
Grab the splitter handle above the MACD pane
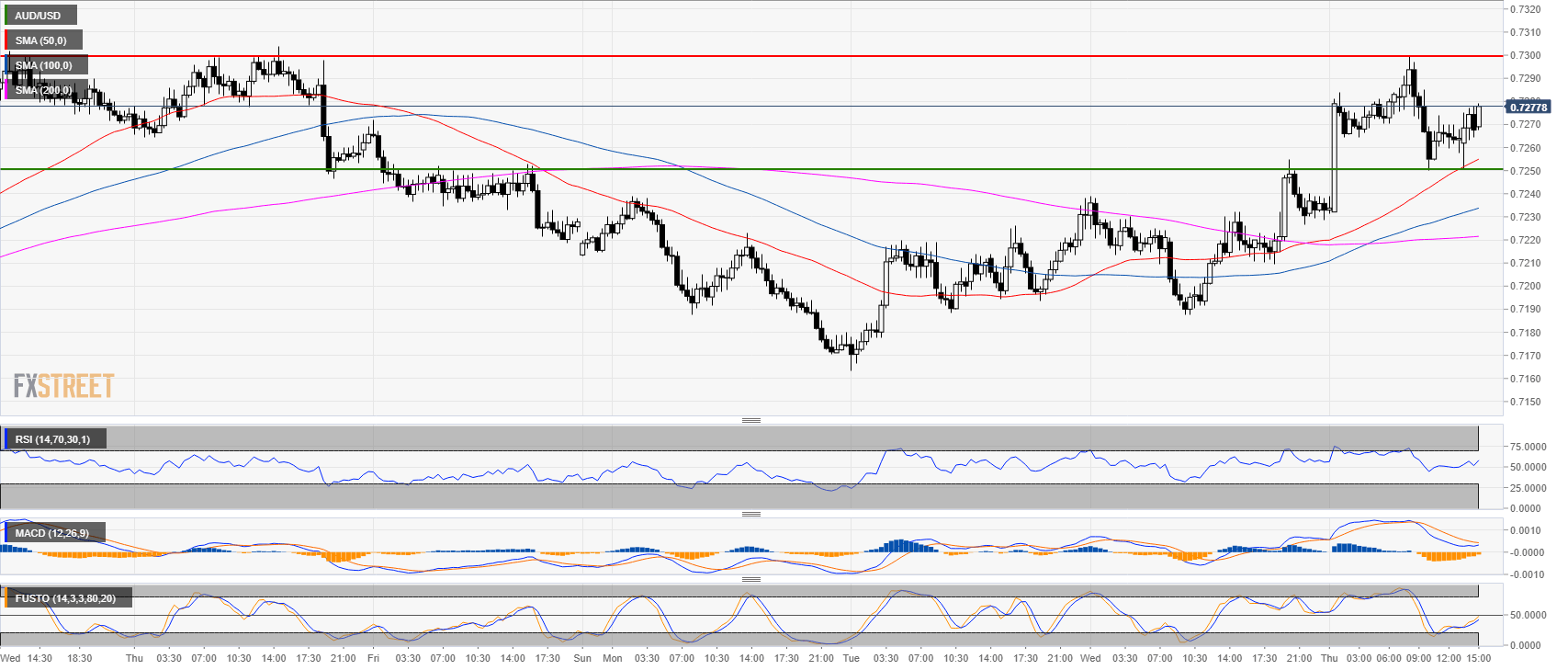tap(750, 514)
